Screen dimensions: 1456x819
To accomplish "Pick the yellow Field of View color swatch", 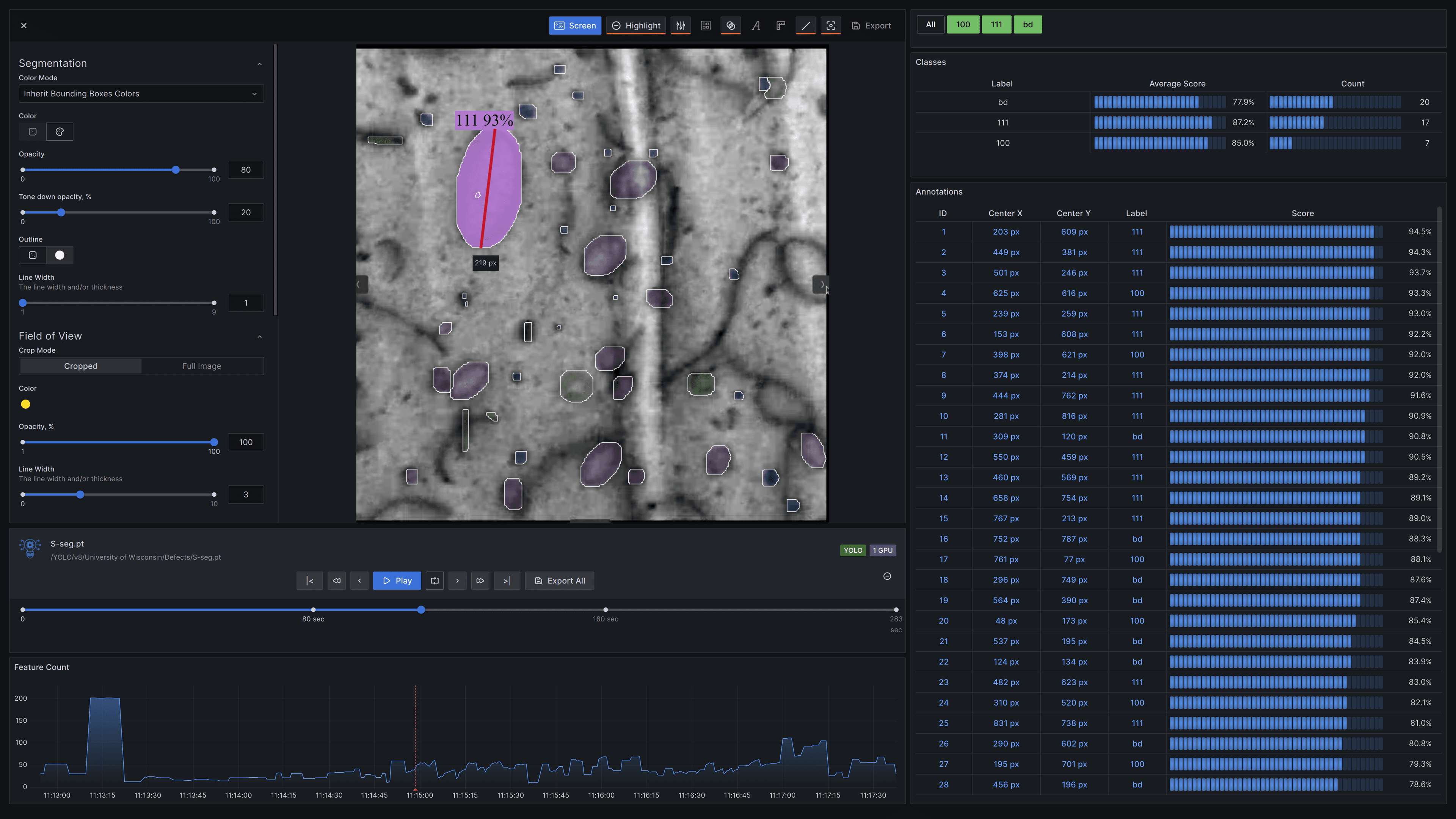I will pyautogui.click(x=25, y=403).
